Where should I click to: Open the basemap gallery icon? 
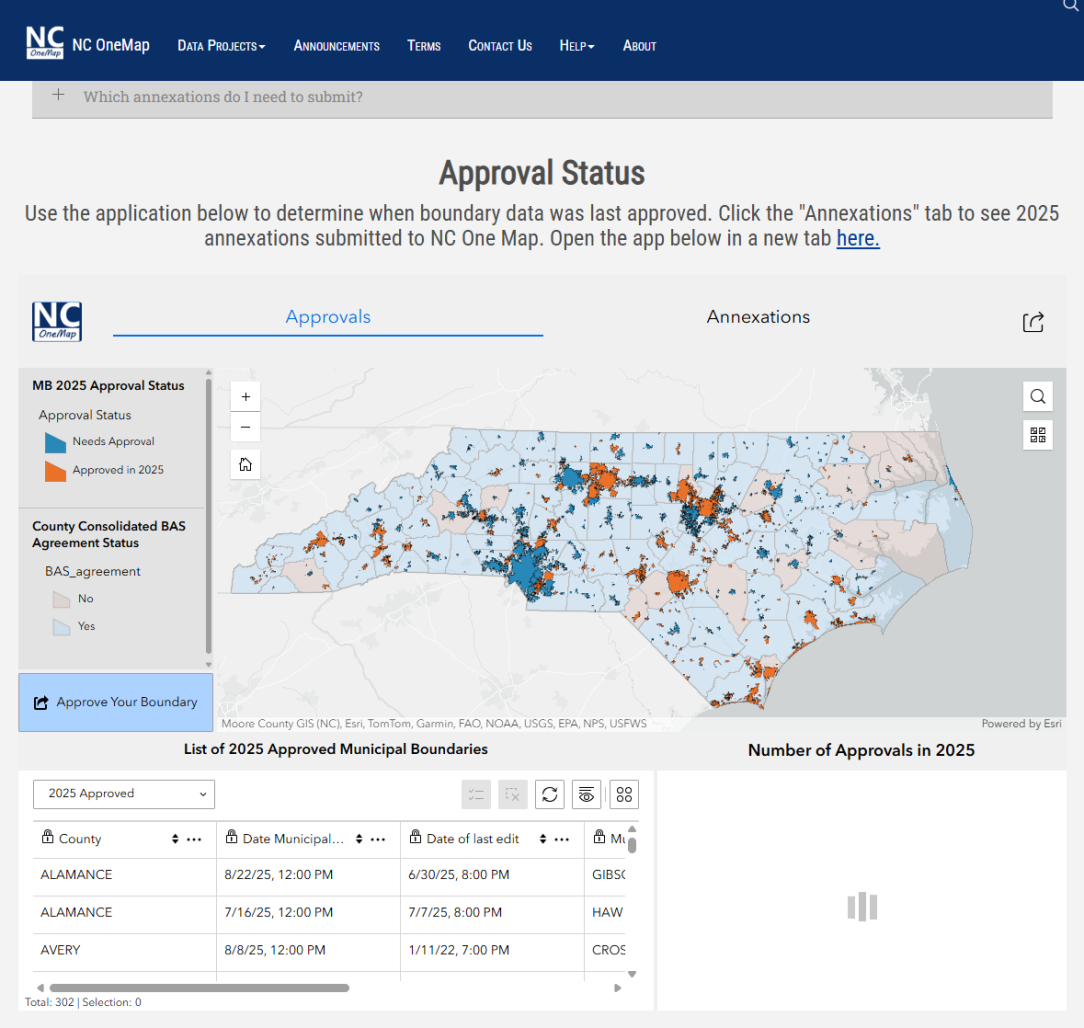(x=1037, y=434)
